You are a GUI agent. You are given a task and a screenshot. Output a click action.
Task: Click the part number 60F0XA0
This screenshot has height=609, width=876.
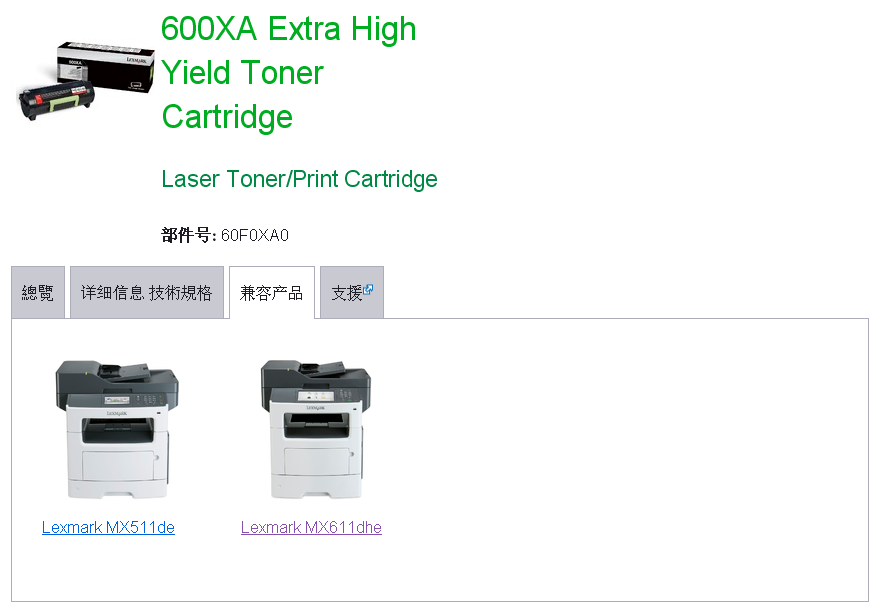[x=255, y=235]
